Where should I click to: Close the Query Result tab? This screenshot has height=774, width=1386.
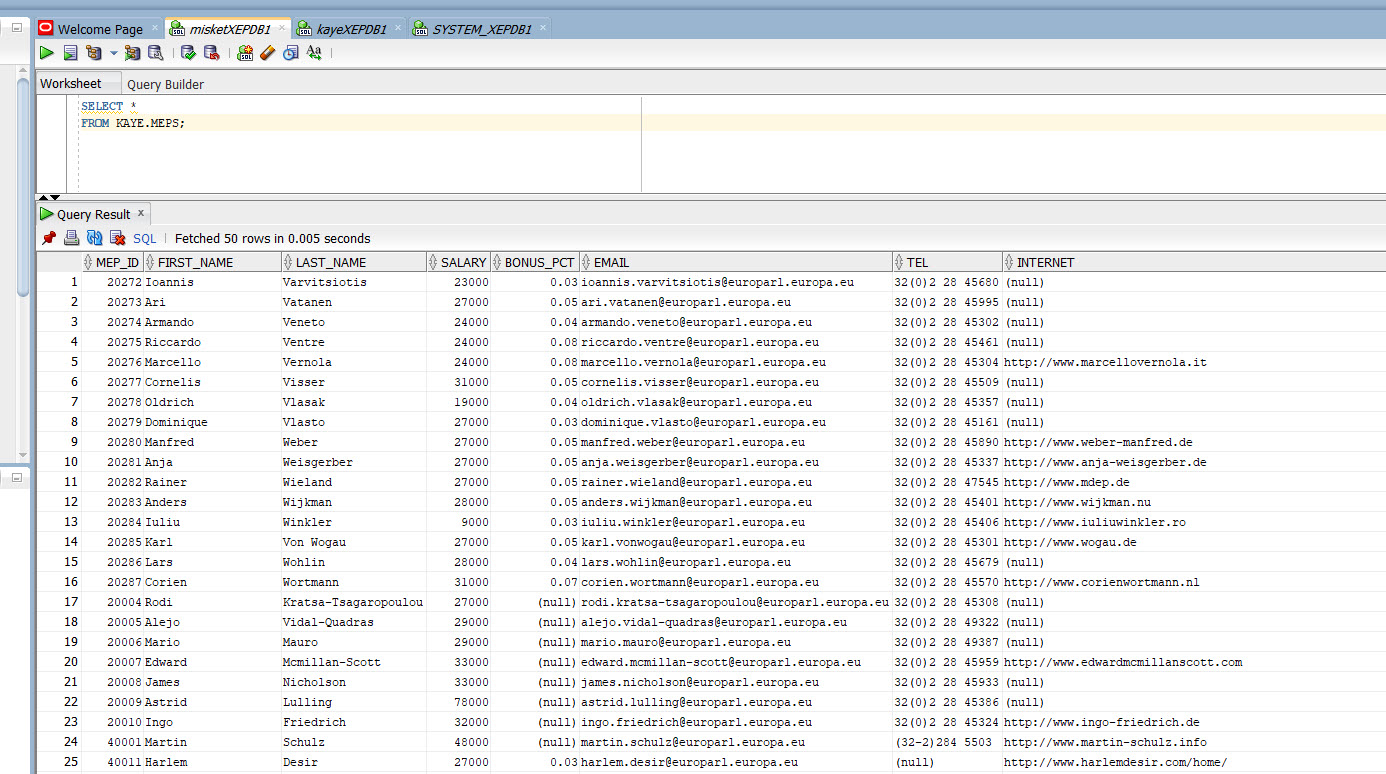click(x=141, y=212)
